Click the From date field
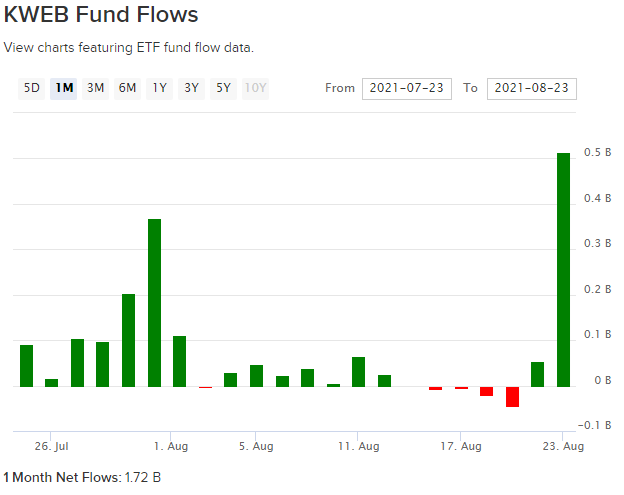This screenshot has height=495, width=624. (406, 88)
